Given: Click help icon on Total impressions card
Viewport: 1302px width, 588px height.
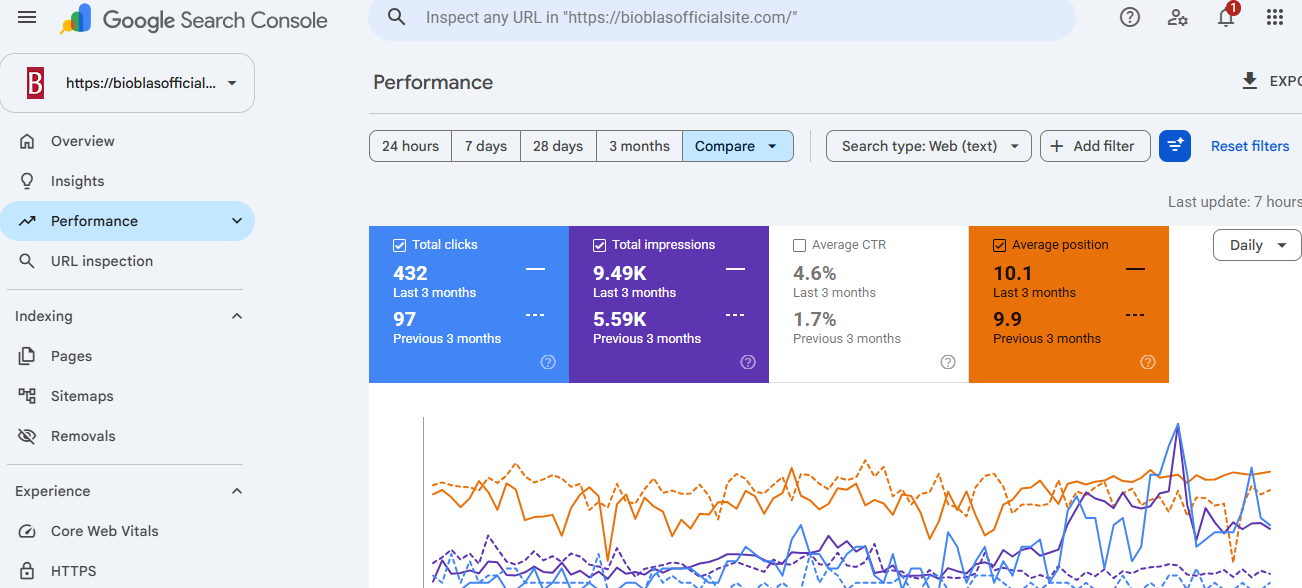Looking at the screenshot, I should coord(748,362).
